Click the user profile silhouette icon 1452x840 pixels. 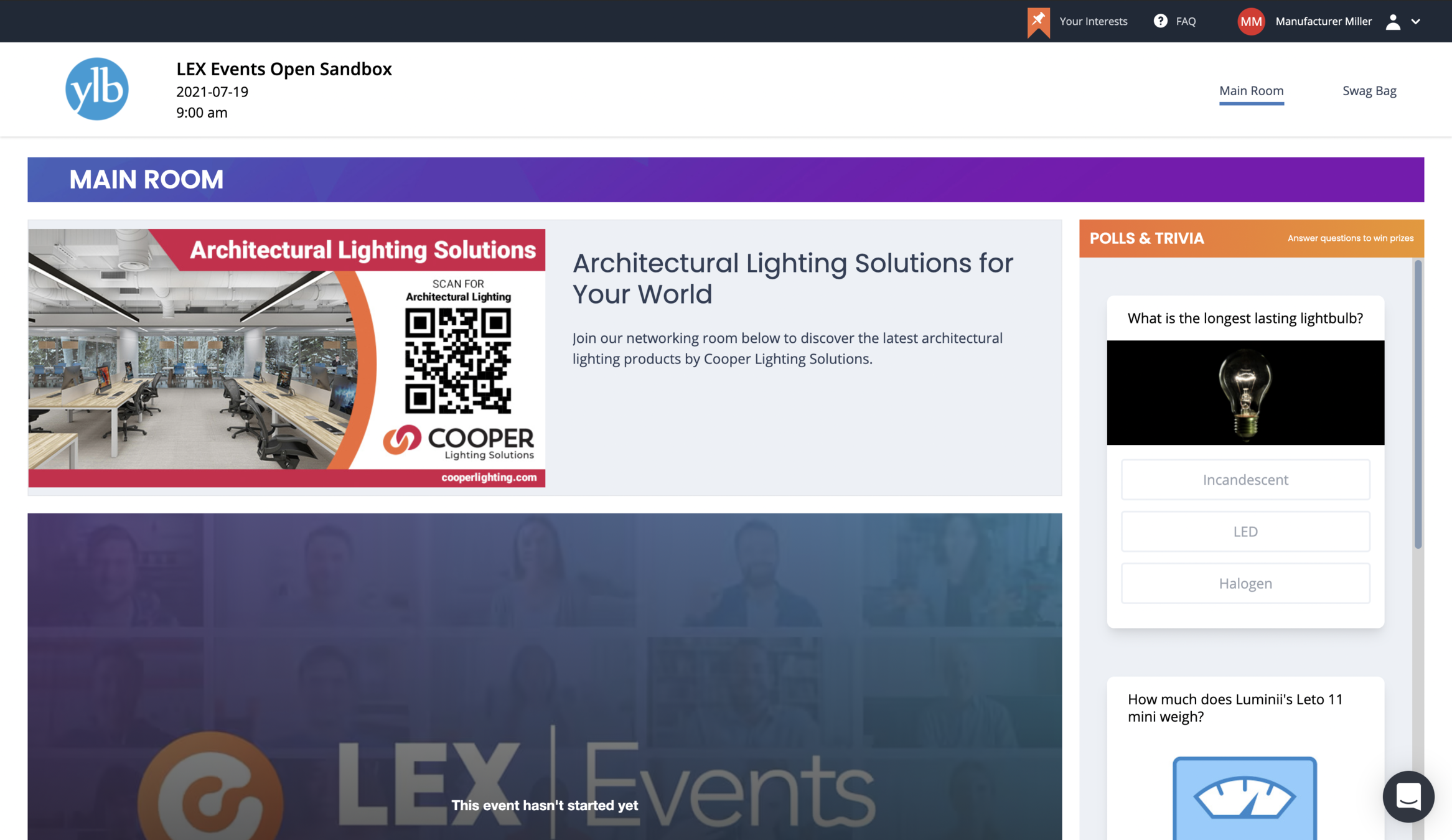(x=1393, y=22)
